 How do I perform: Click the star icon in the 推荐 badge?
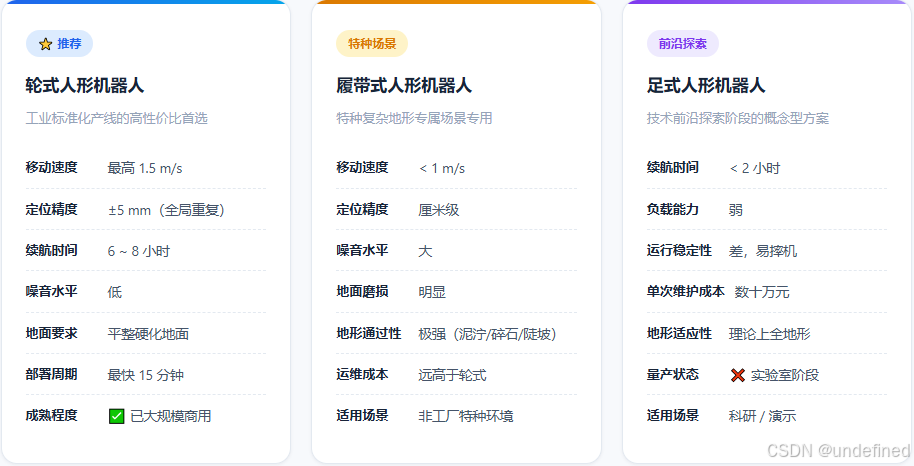[45, 44]
